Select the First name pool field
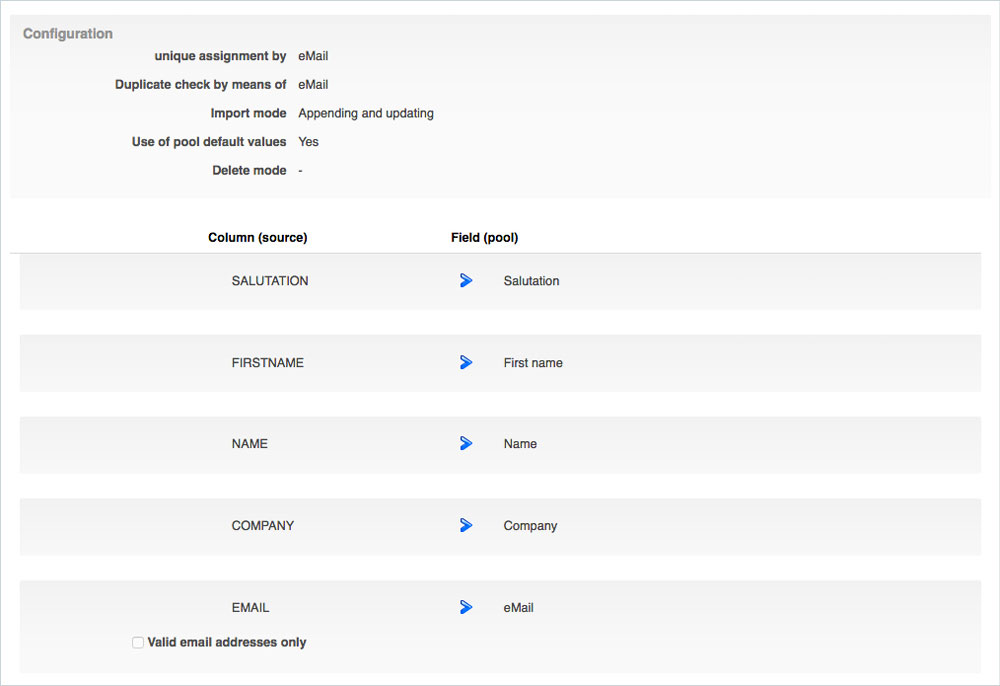The height and width of the screenshot is (686, 1000). click(x=533, y=363)
